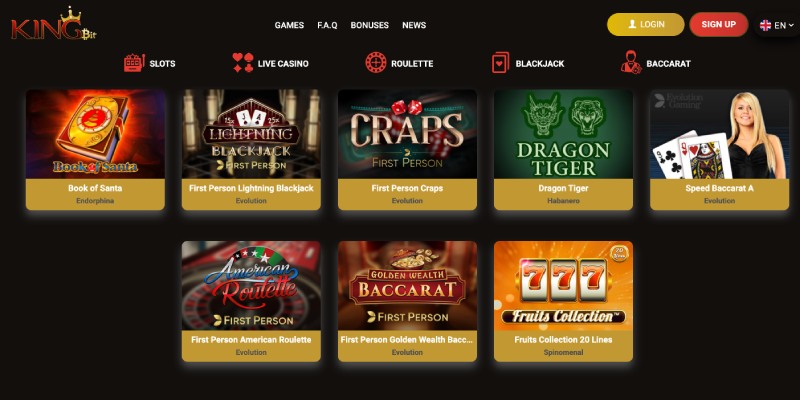Click the KingBit crown logo
Screen dimensions: 800x400
click(54, 23)
